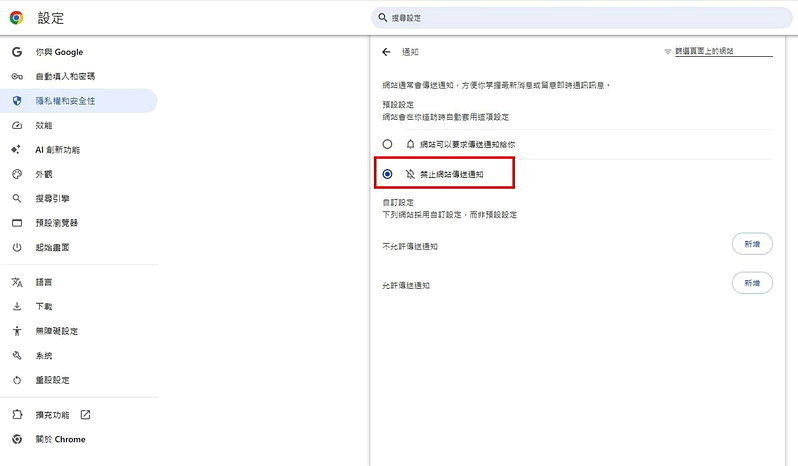Click the crossed-out bell icon
The width and height of the screenshot is (798, 466).
(410, 174)
